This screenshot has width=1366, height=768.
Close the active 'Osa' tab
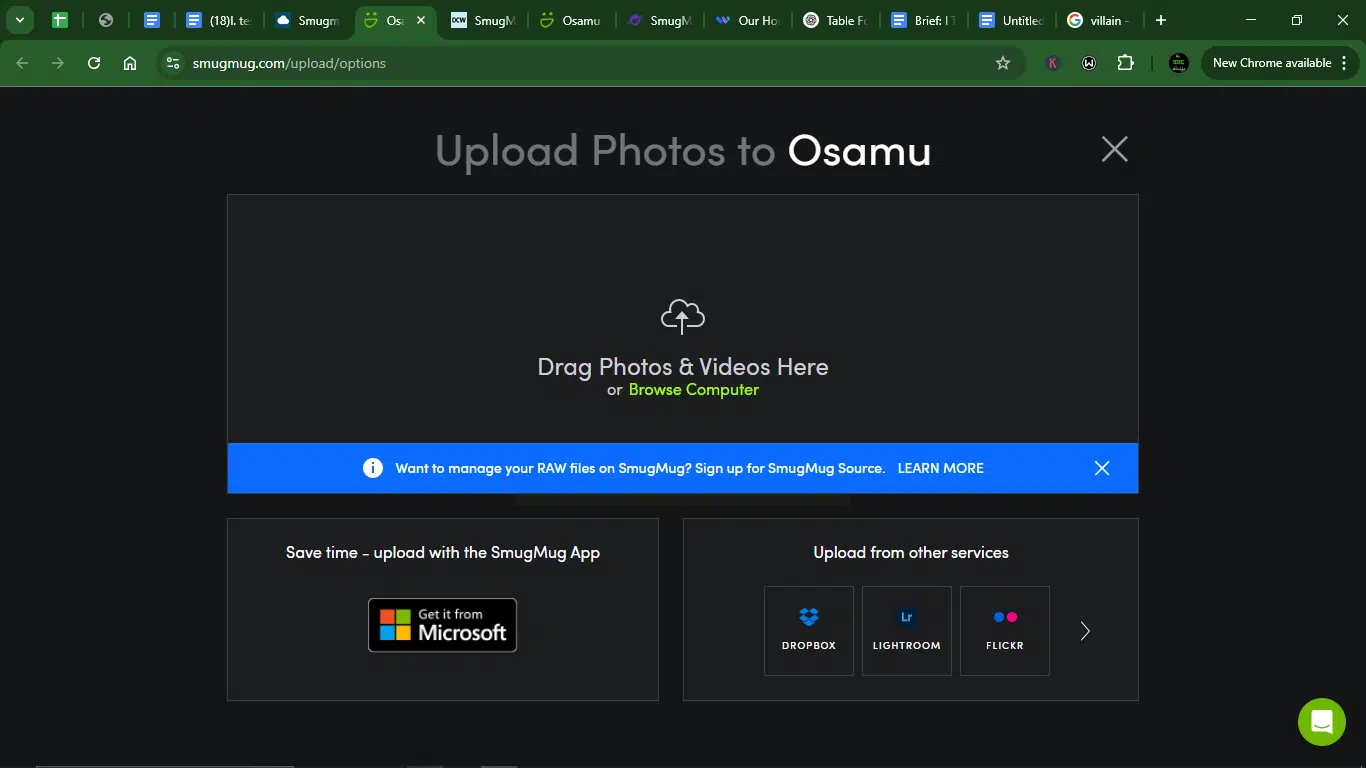421,20
